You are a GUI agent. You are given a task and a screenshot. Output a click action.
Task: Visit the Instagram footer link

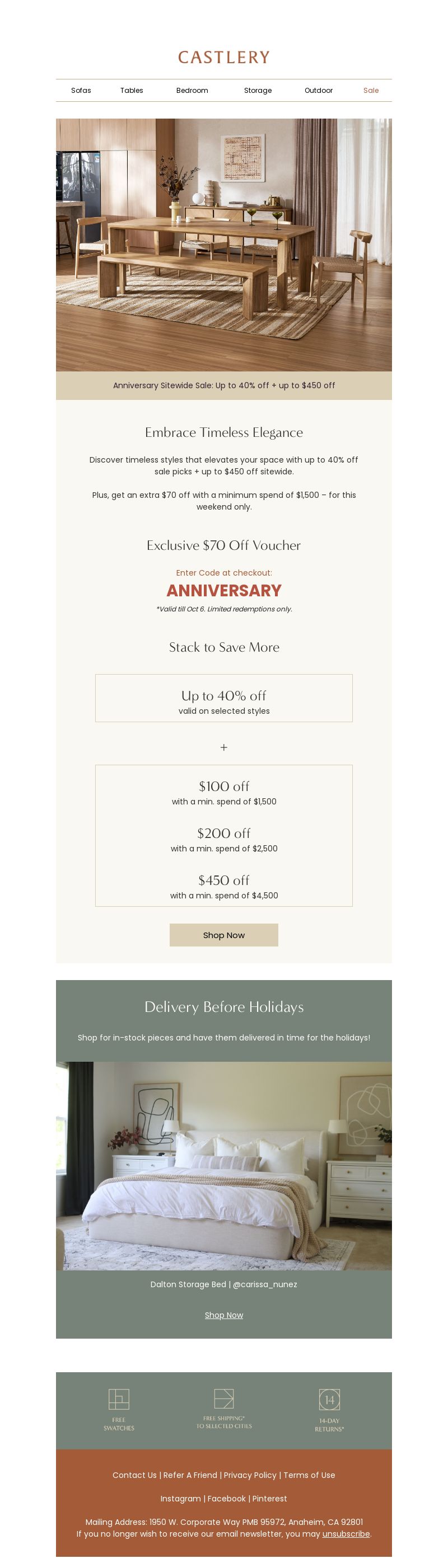pos(180,1499)
